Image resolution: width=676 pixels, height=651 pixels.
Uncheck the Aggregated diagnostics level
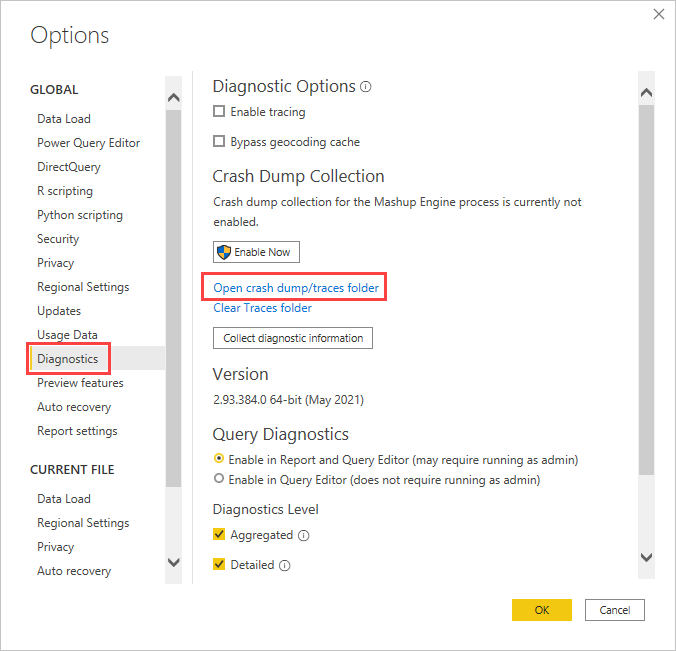[219, 535]
